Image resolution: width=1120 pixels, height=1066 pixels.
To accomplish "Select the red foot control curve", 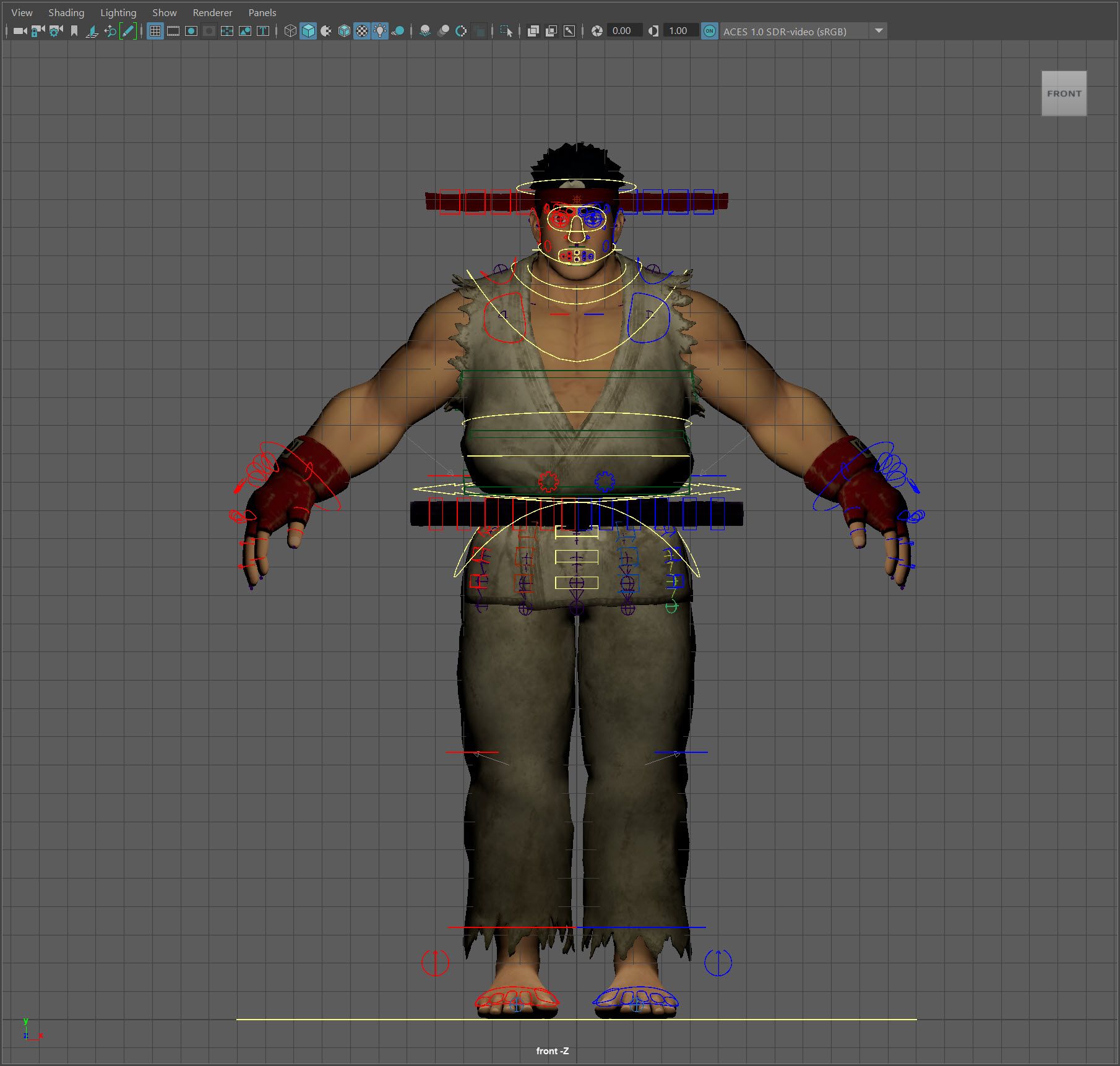I will tap(517, 998).
